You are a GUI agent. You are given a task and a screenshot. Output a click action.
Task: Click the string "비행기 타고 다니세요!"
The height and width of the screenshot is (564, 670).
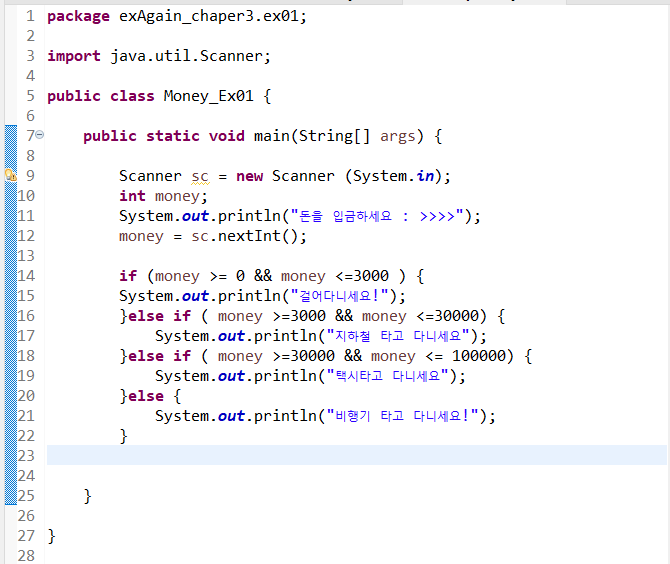(403, 416)
